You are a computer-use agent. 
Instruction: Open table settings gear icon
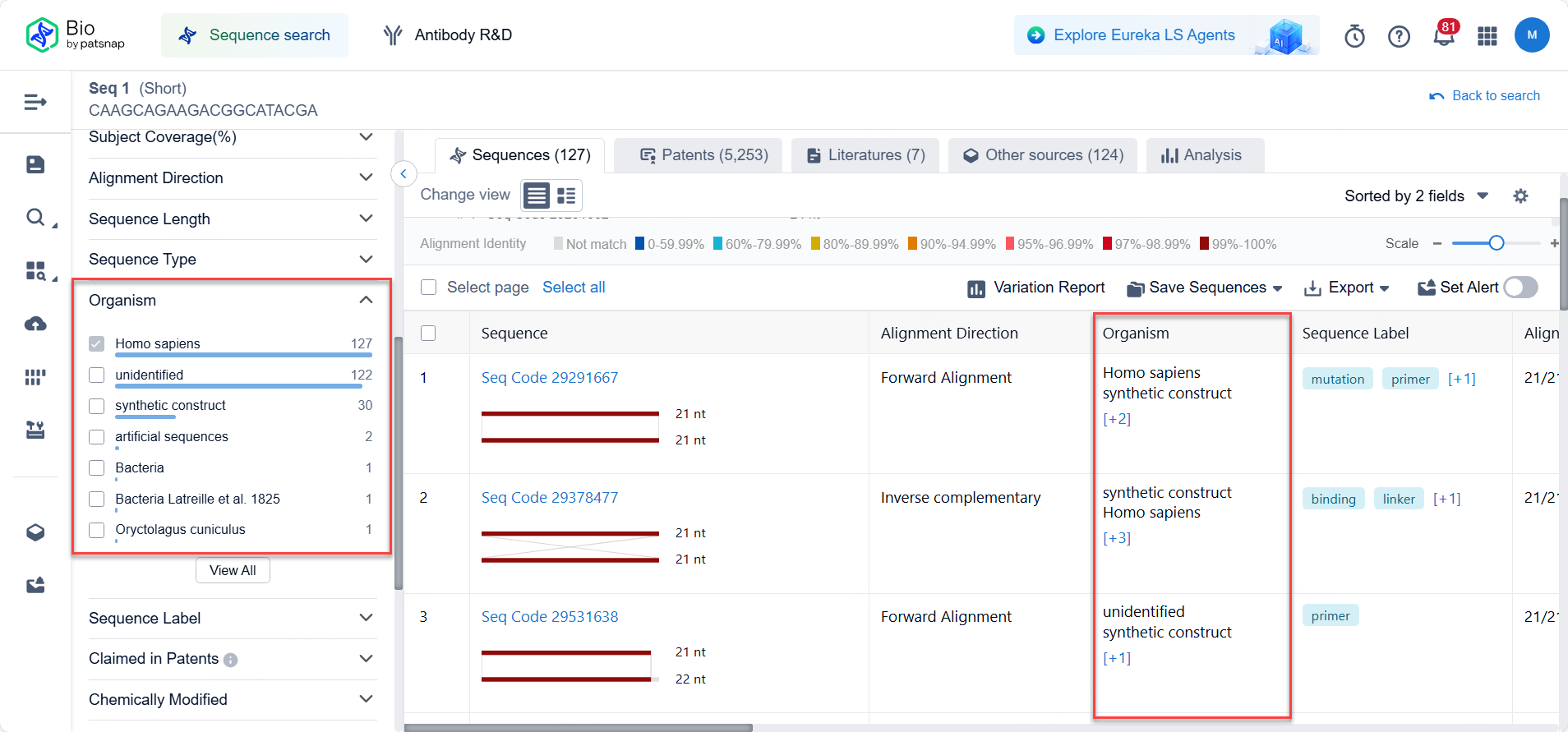point(1520,196)
